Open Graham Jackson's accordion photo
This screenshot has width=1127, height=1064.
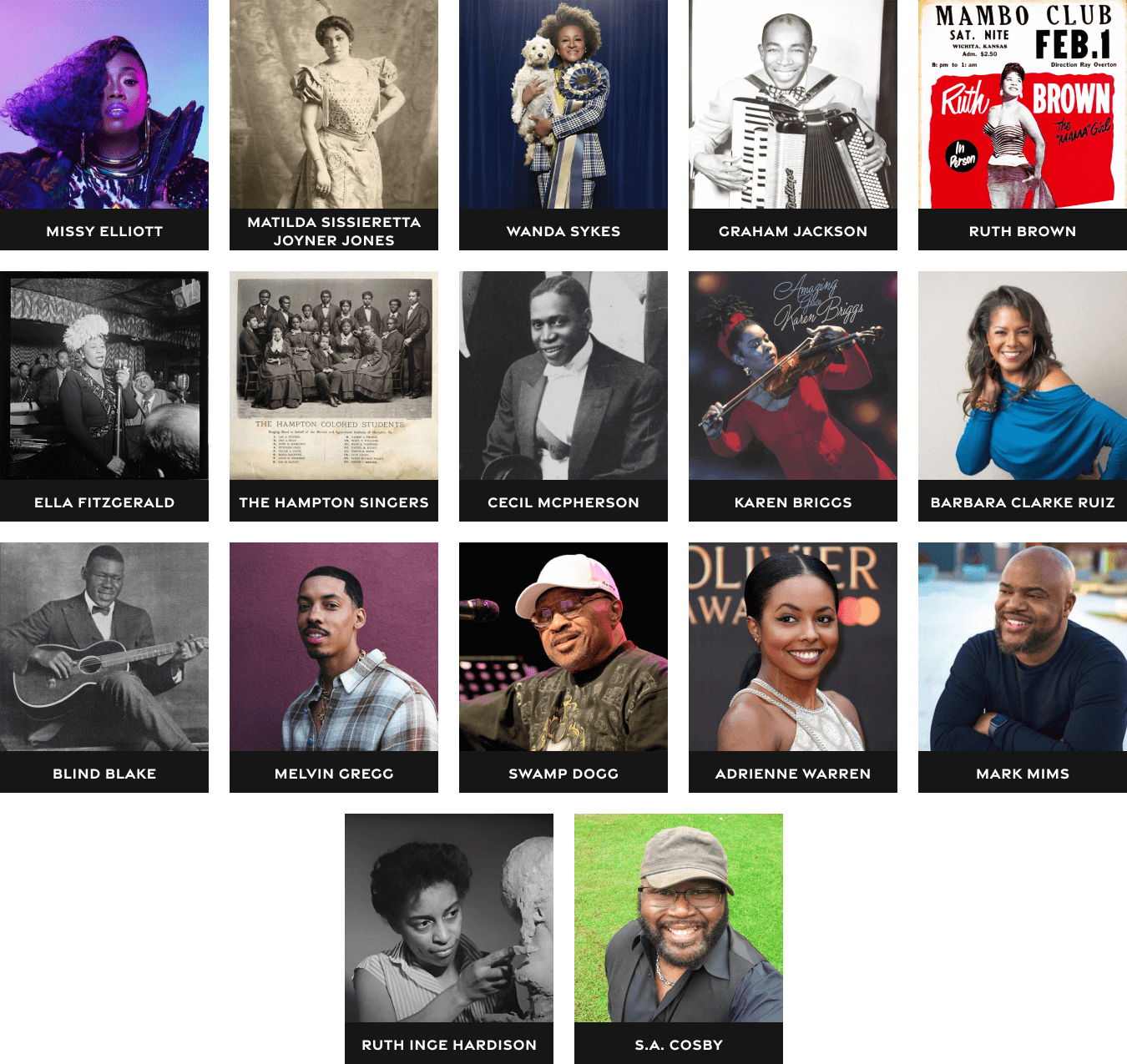793,104
